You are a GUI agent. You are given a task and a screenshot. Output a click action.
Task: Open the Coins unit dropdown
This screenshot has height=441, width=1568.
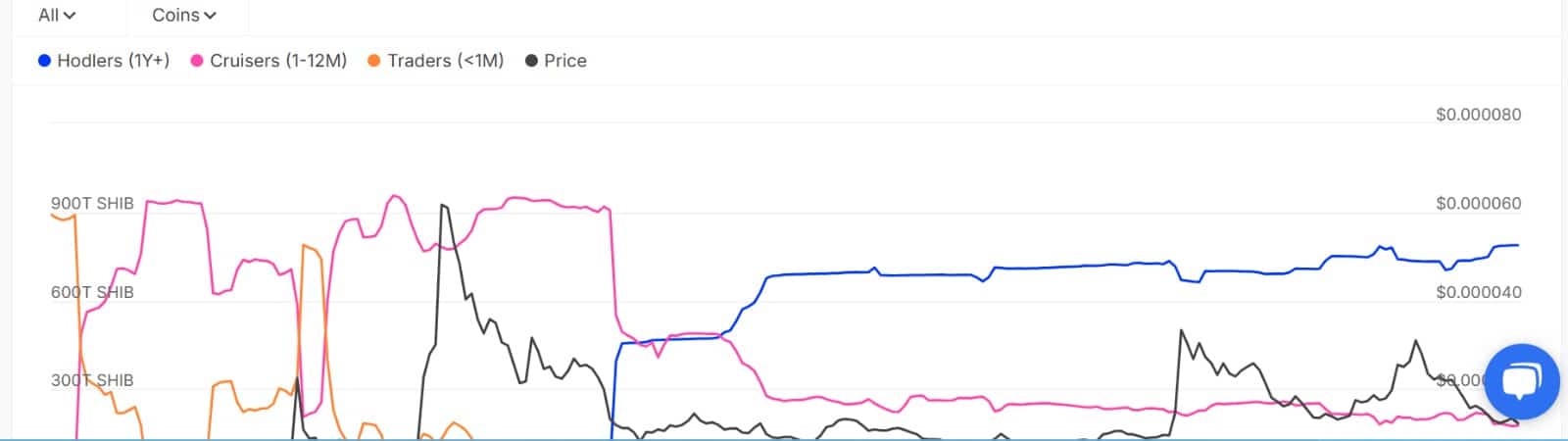183,15
